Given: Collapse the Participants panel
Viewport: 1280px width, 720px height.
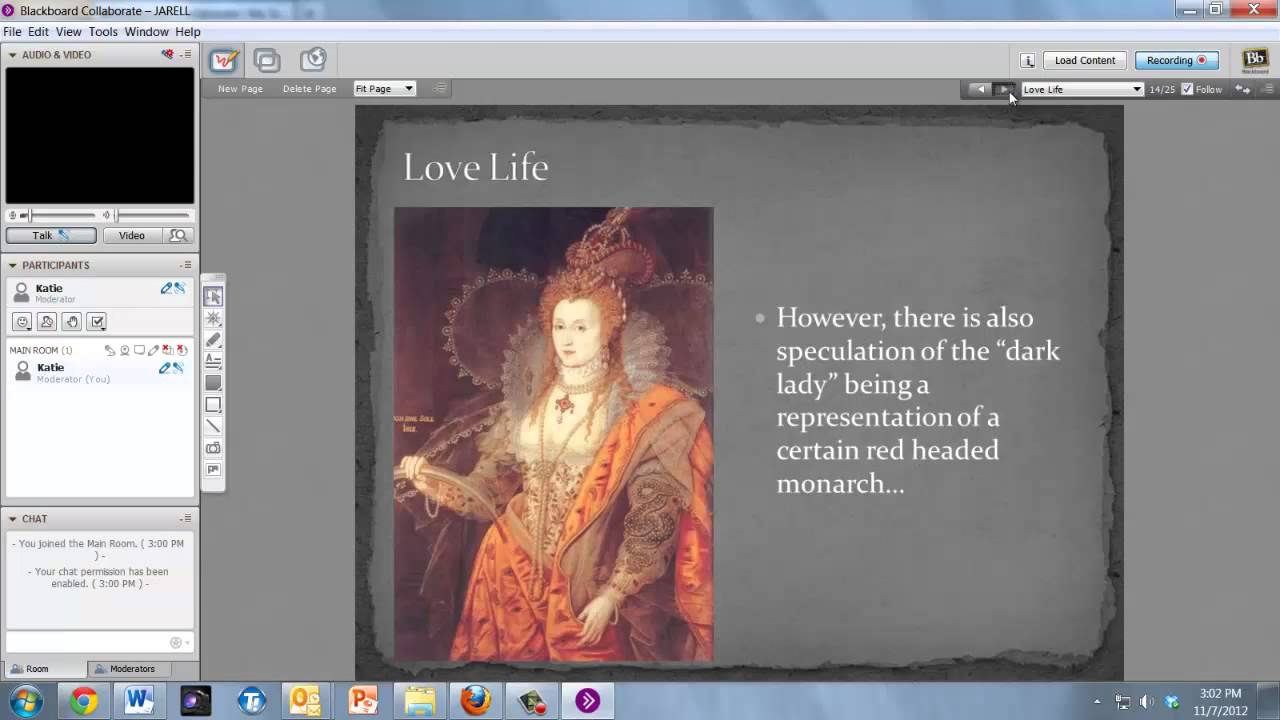Looking at the screenshot, I should (x=13, y=265).
